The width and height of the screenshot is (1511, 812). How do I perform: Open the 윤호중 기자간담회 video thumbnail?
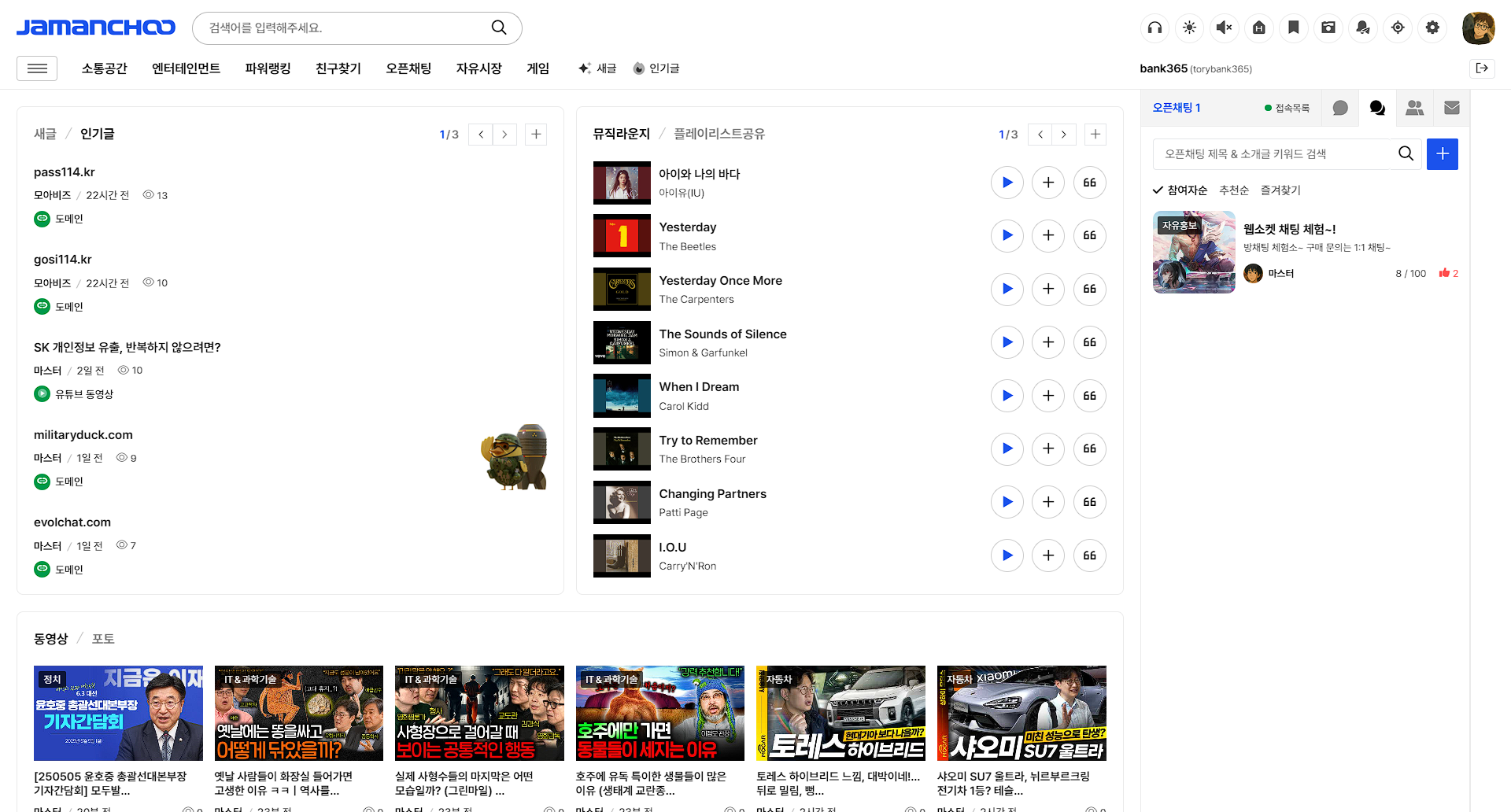coord(118,713)
